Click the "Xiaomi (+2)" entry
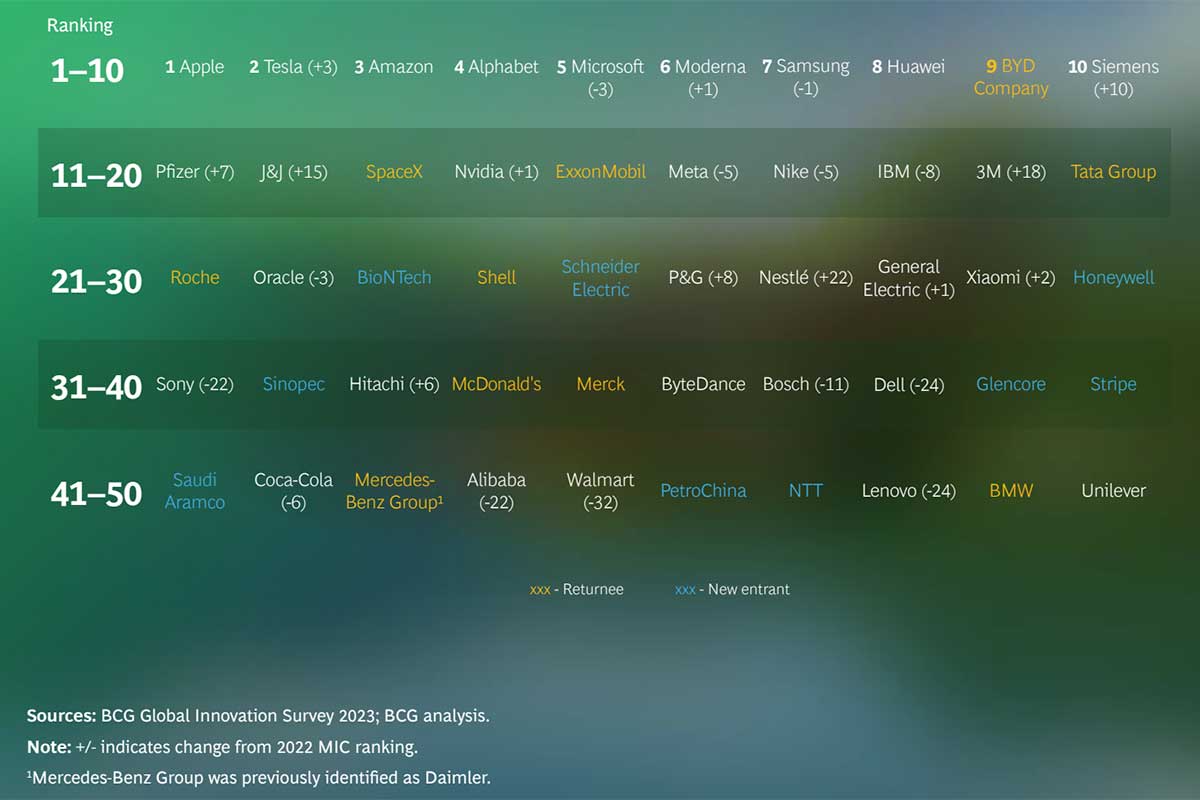 [x=1011, y=278]
